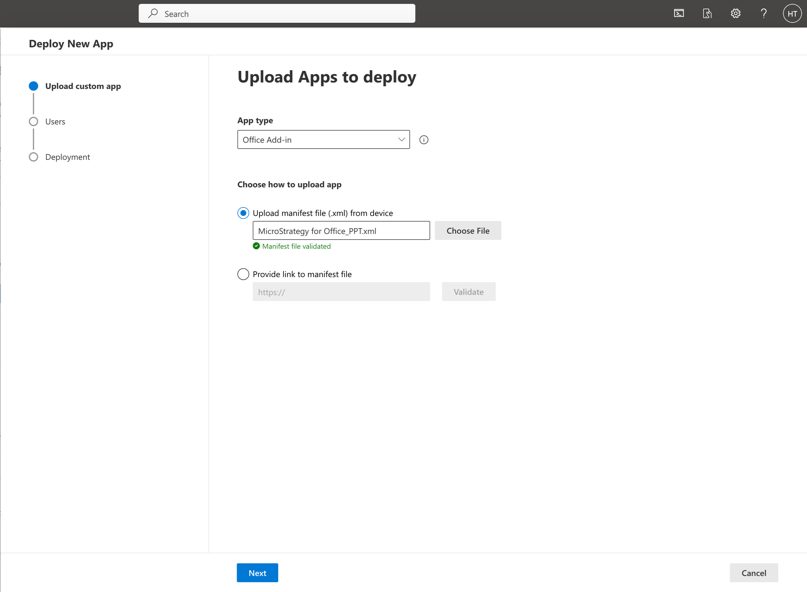
Task: Click the info icon beside App type
Action: point(424,140)
